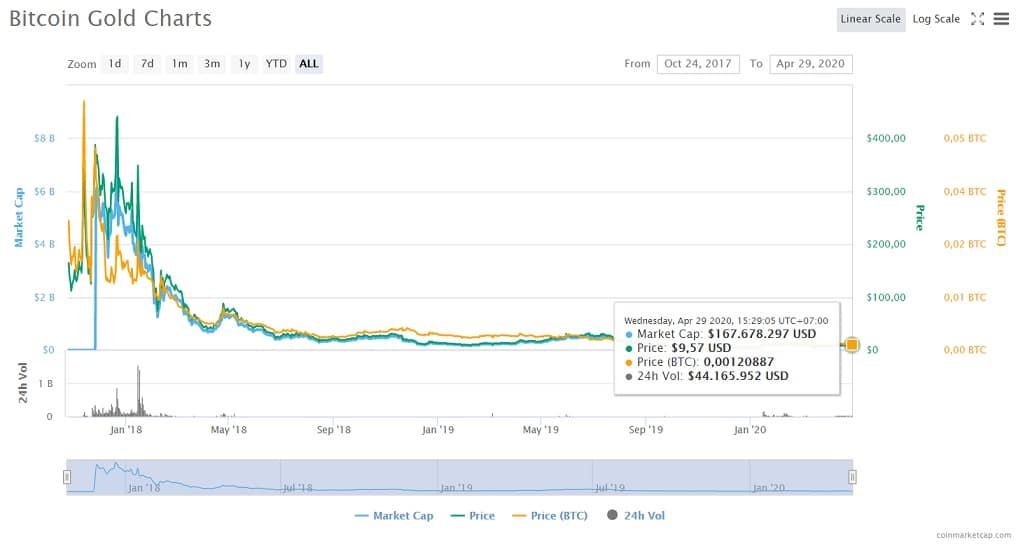This screenshot has width=1023, height=544.
Task: Set zoom range to 1y
Action: (244, 63)
